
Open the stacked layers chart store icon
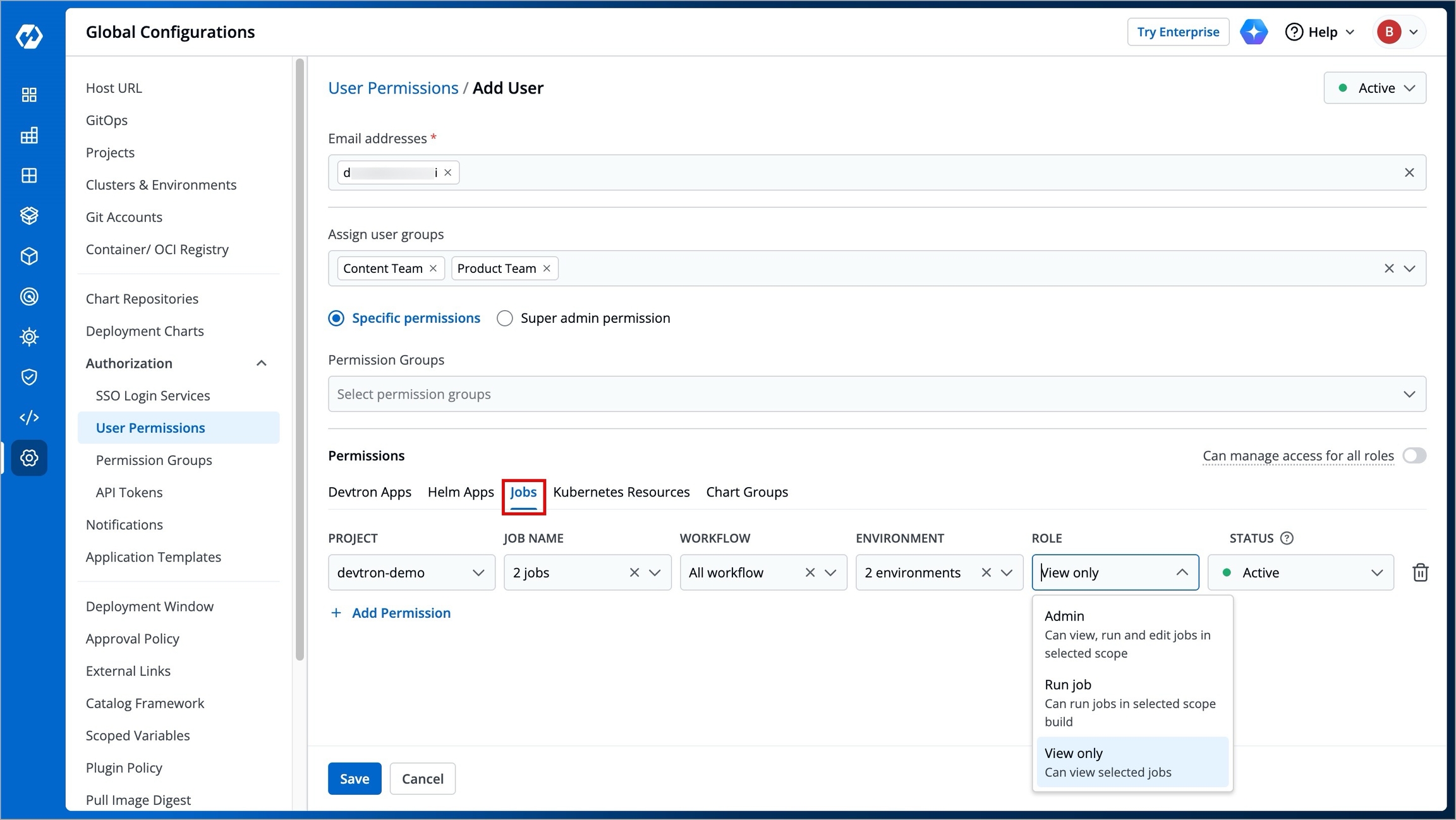click(29, 216)
